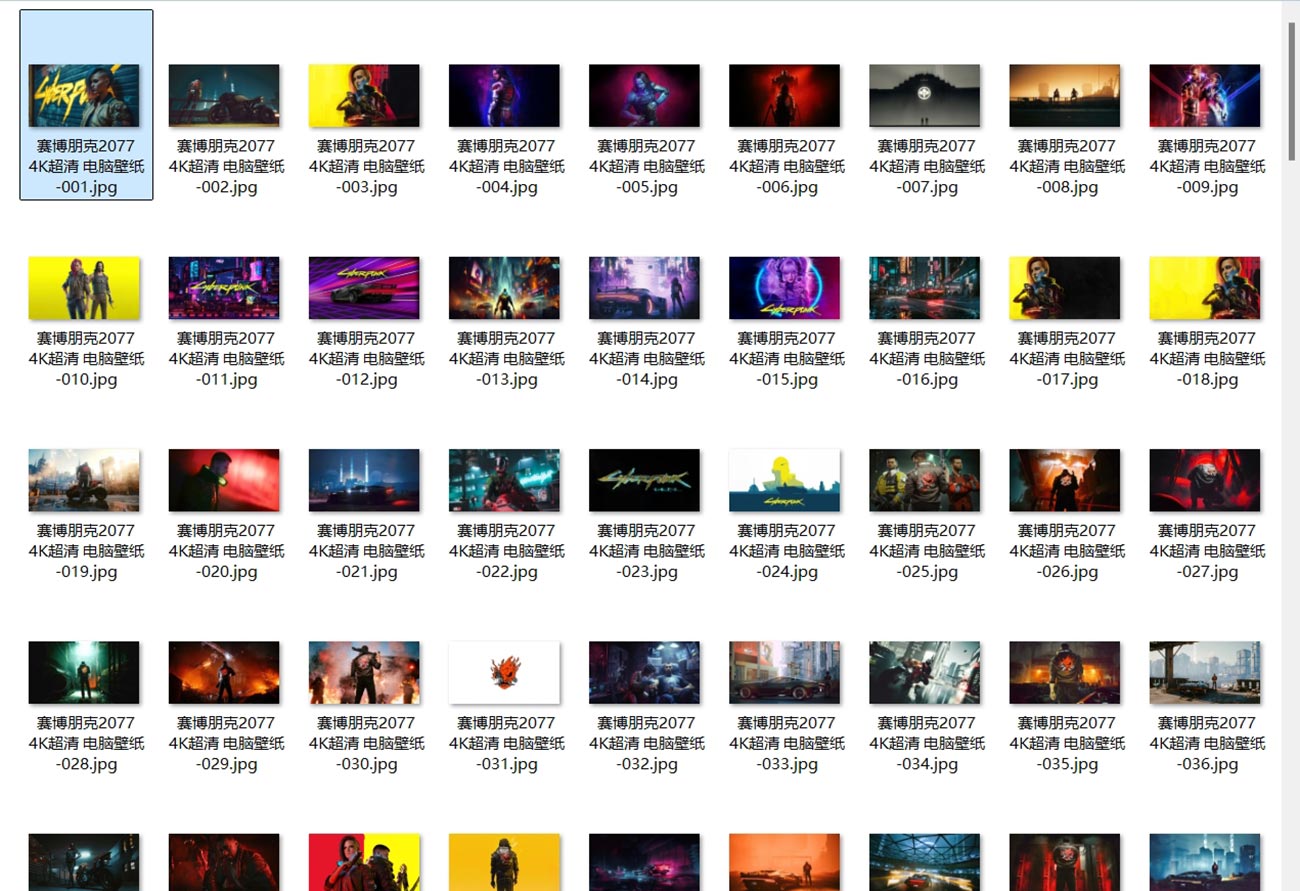Click filename label ending -018.jpg
Viewport: 1300px width, 891px height.
(1206, 358)
